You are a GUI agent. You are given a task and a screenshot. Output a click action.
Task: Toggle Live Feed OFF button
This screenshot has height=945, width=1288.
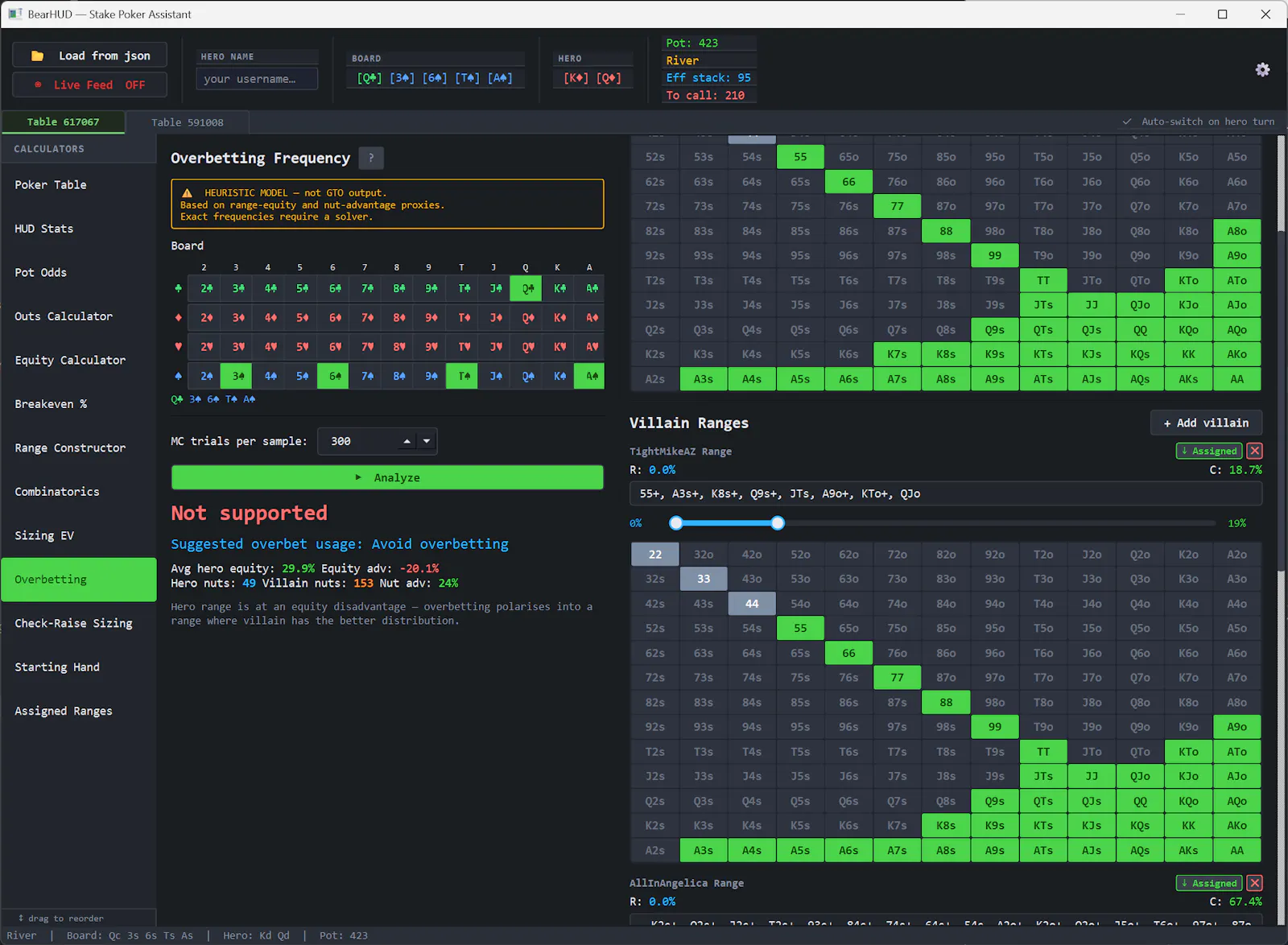click(90, 85)
